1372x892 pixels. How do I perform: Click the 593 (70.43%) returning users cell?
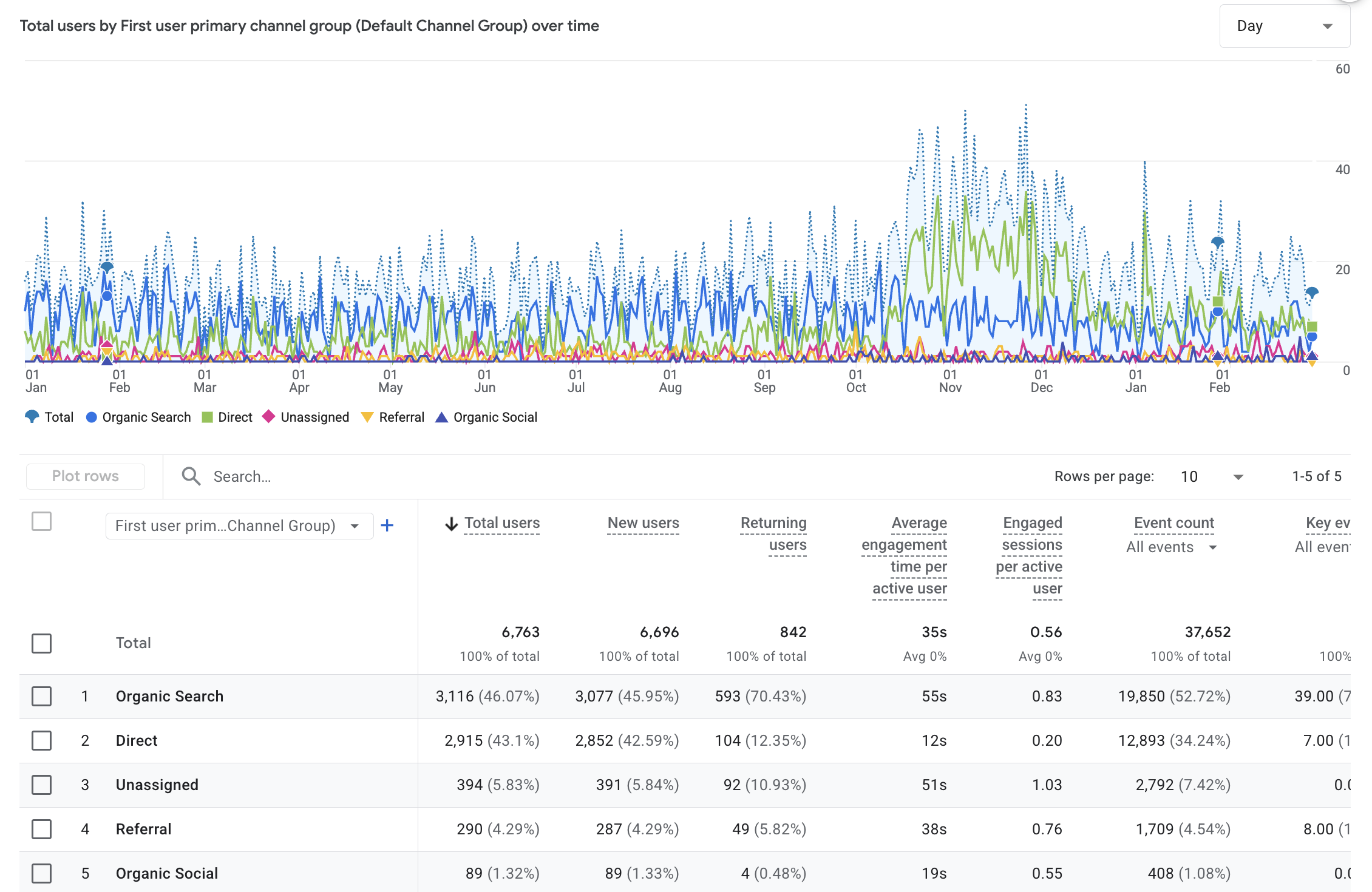coord(761,696)
